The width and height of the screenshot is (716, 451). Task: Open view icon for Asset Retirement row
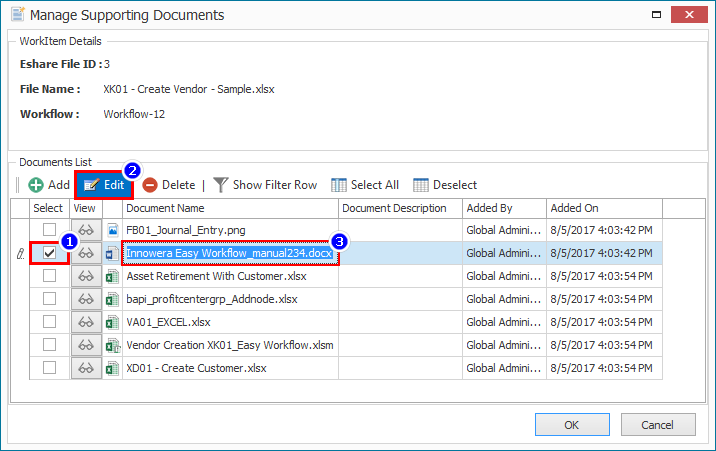pyautogui.click(x=86, y=276)
